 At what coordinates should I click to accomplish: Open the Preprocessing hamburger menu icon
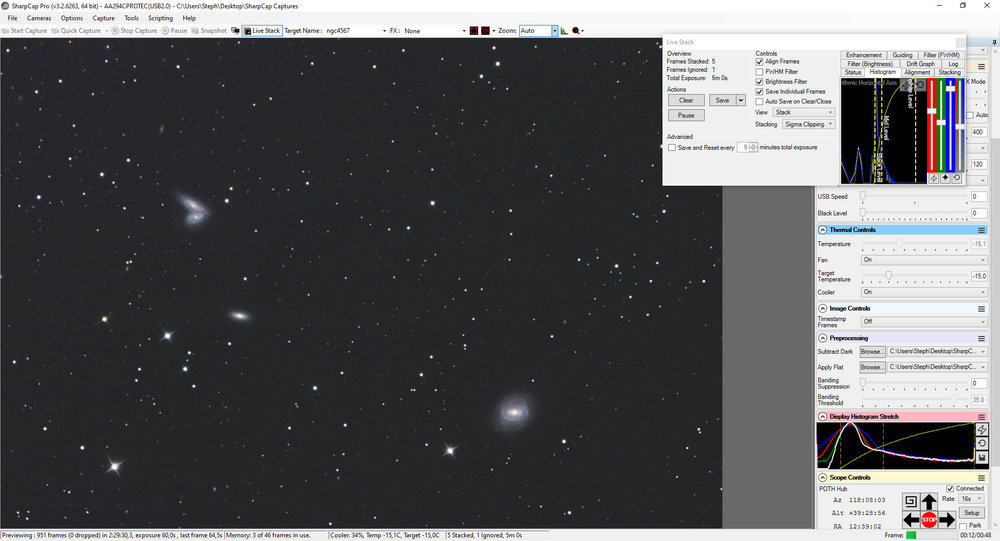(982, 339)
